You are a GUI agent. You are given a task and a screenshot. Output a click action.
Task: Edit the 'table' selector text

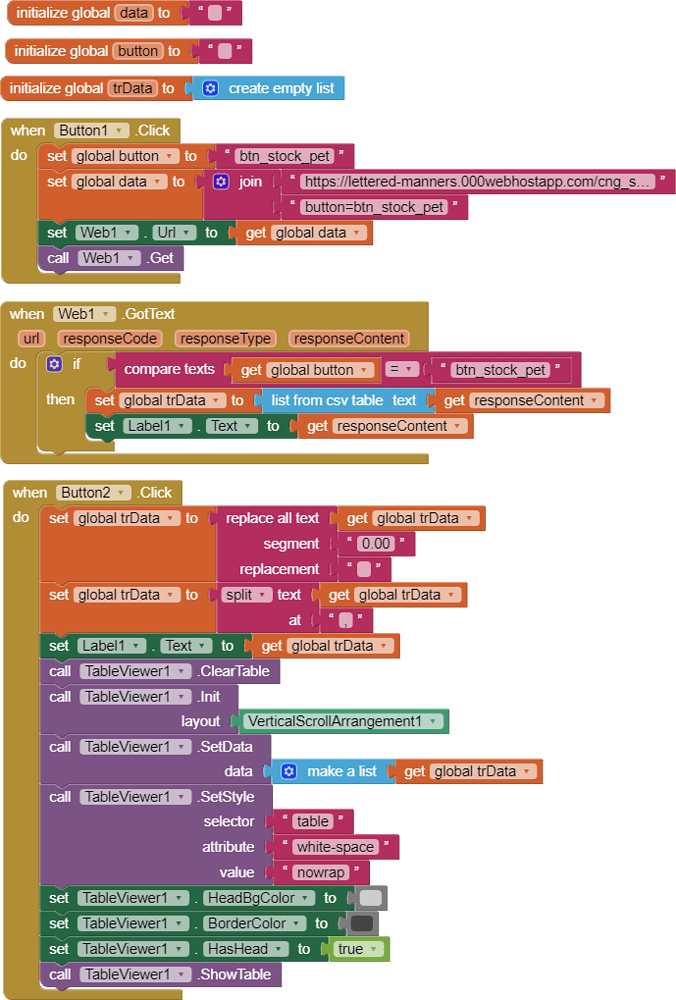point(312,821)
